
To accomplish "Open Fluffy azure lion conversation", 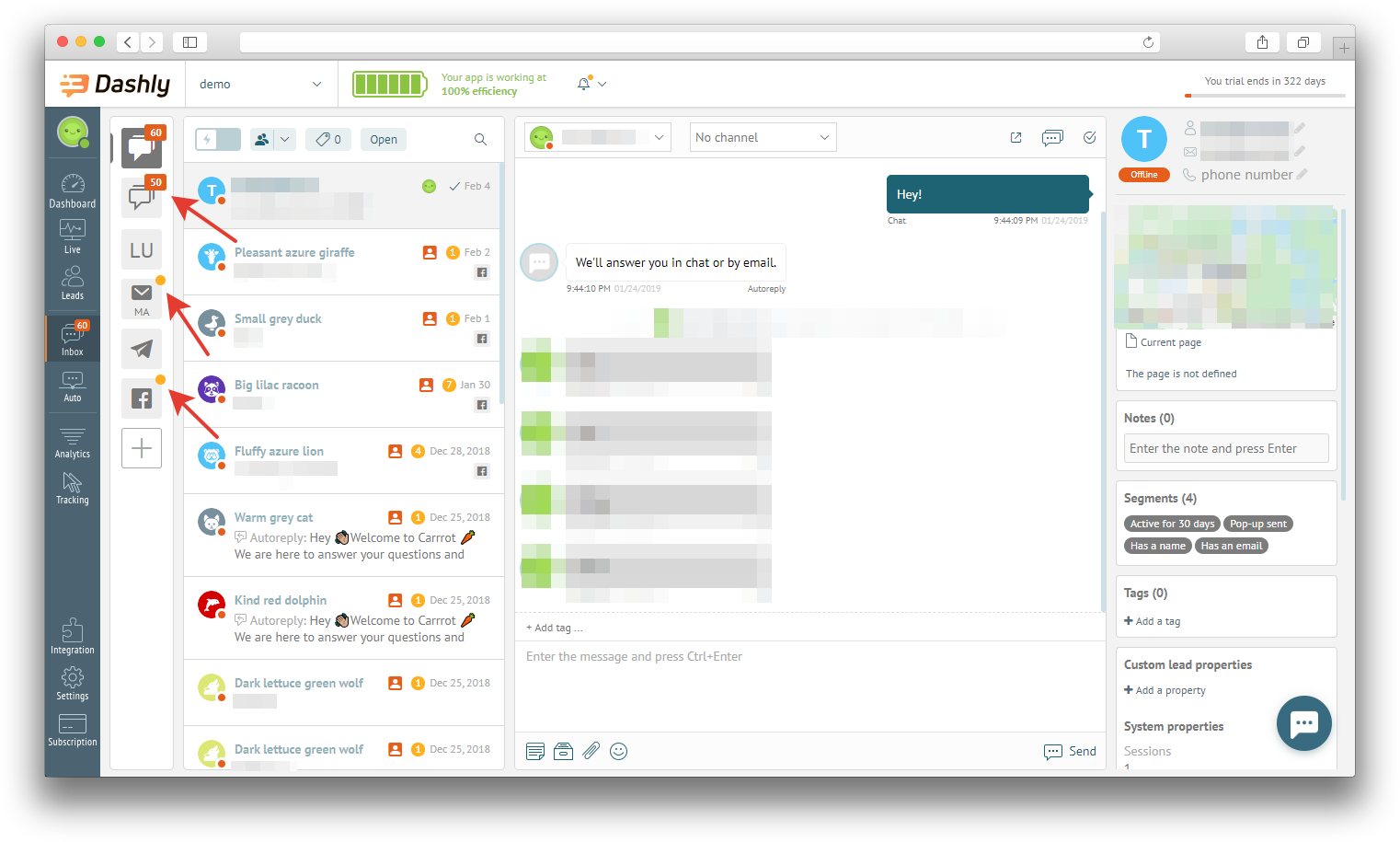I will tap(344, 461).
